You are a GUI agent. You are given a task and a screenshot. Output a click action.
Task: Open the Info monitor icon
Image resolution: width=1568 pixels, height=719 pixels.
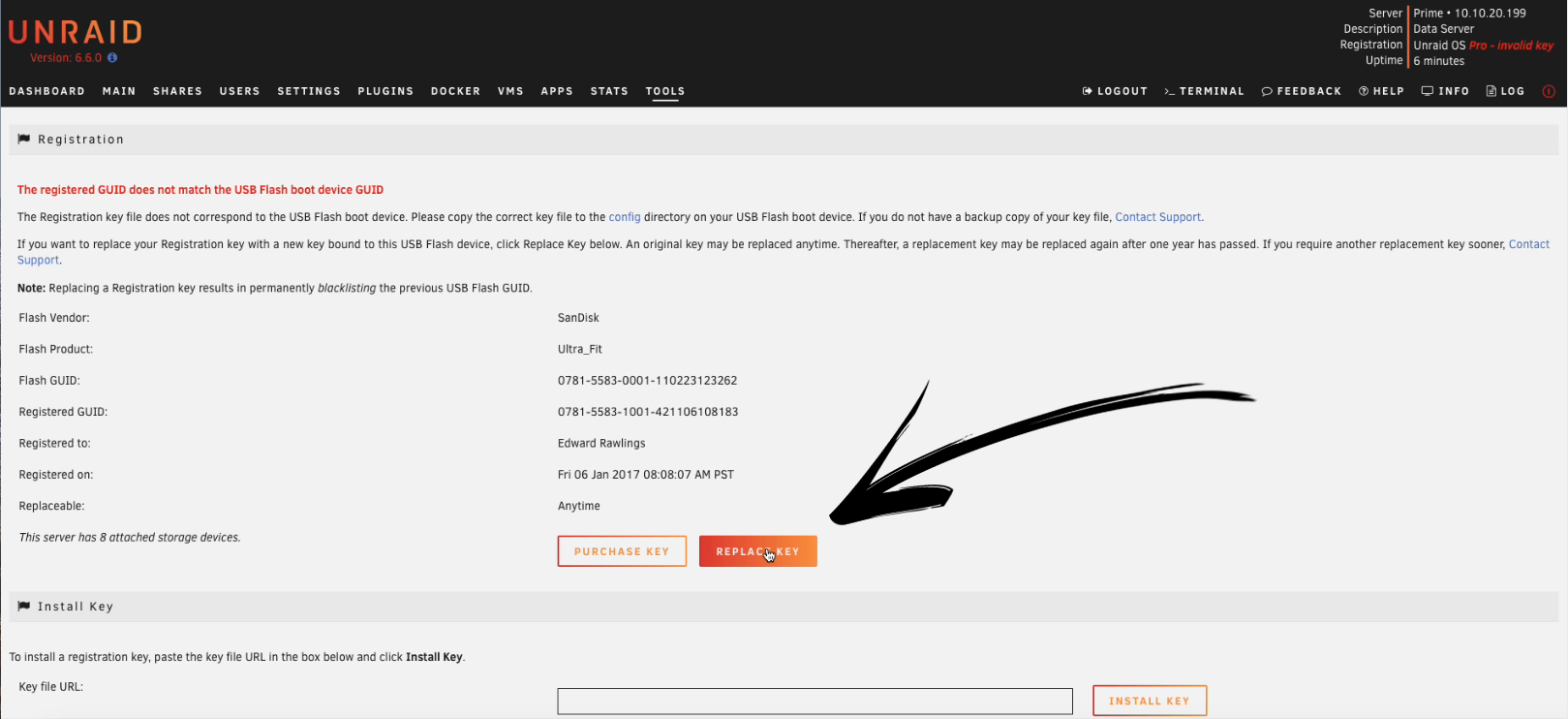(1427, 91)
